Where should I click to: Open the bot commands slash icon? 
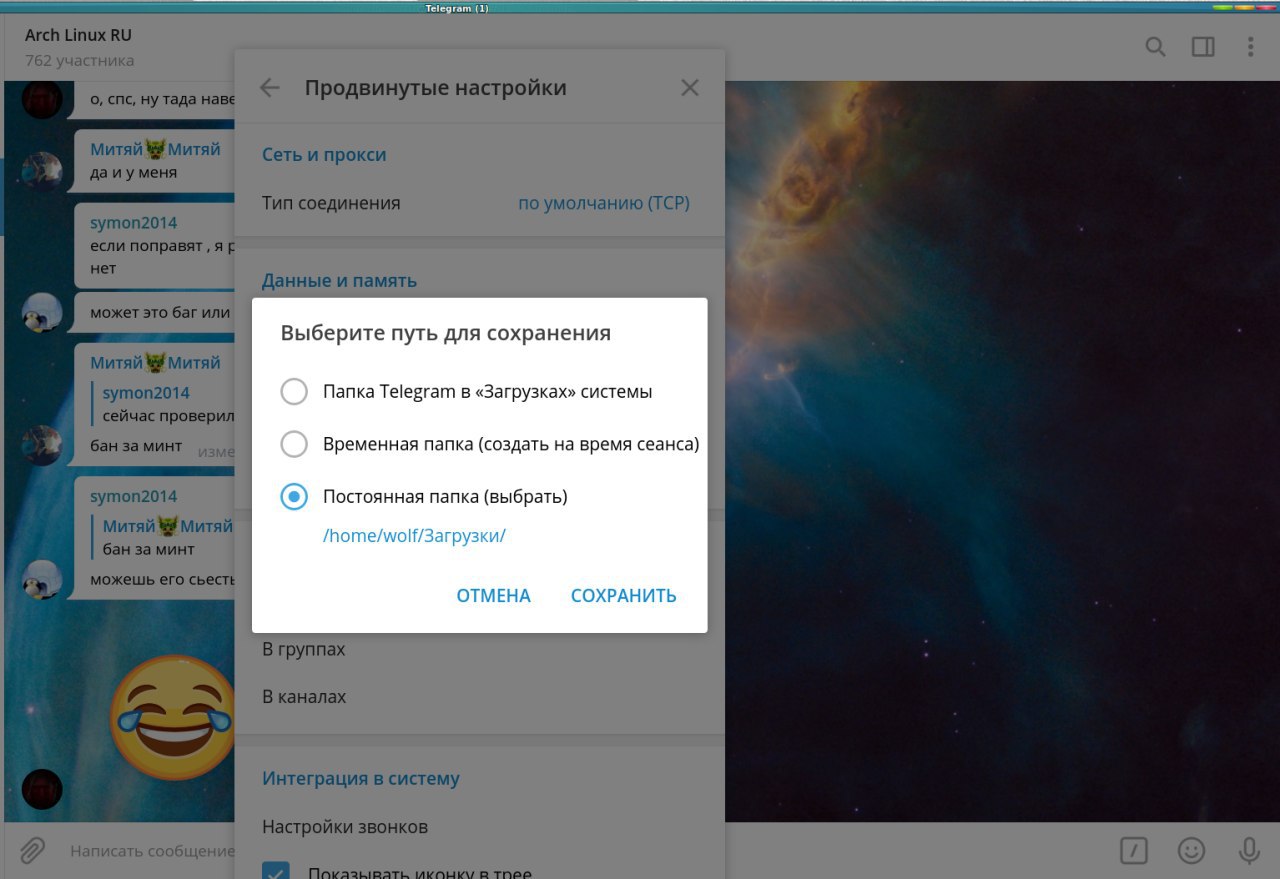click(x=1133, y=851)
